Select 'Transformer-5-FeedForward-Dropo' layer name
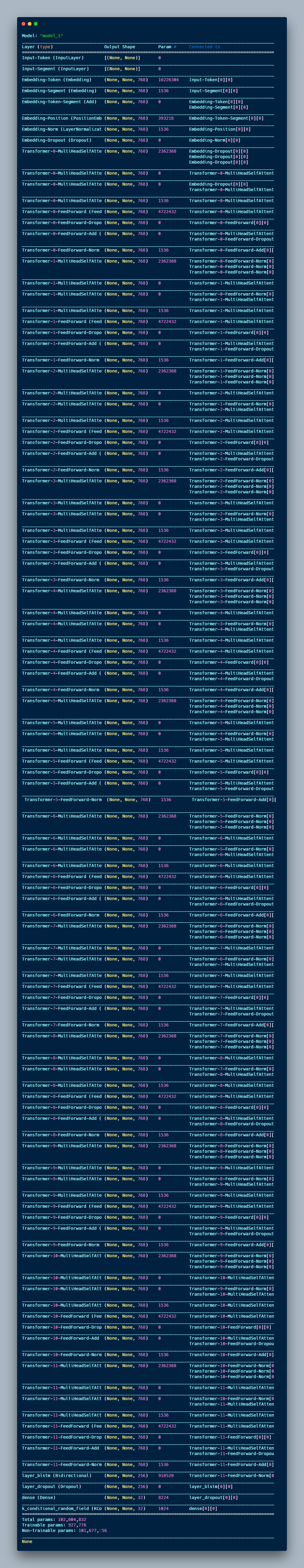The height and width of the screenshot is (1568, 304). coord(62,772)
